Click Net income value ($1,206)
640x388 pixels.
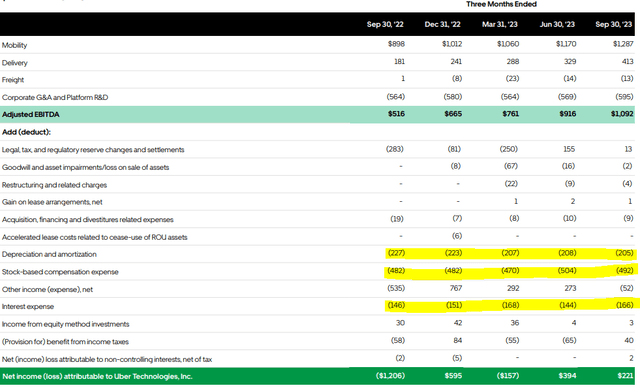point(390,375)
